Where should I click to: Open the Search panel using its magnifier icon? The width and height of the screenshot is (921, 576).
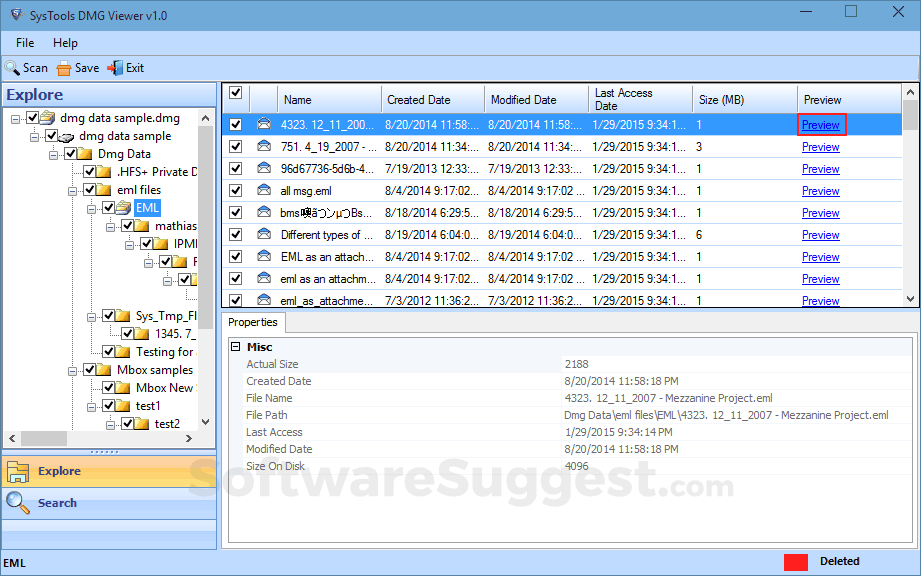tap(16, 502)
